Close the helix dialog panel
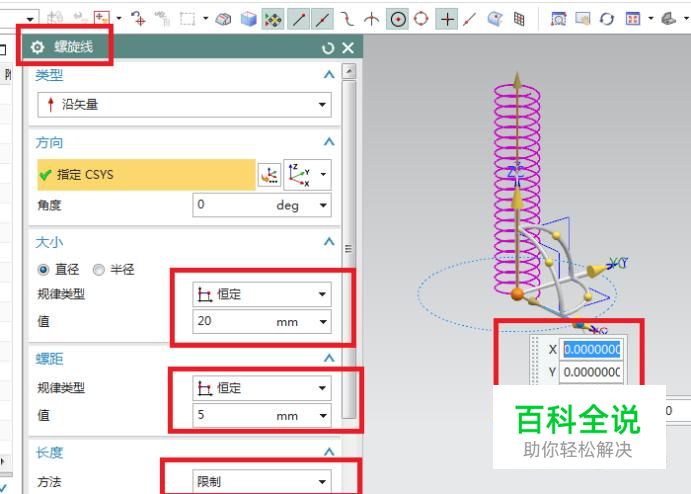The height and width of the screenshot is (494, 691). tap(348, 48)
